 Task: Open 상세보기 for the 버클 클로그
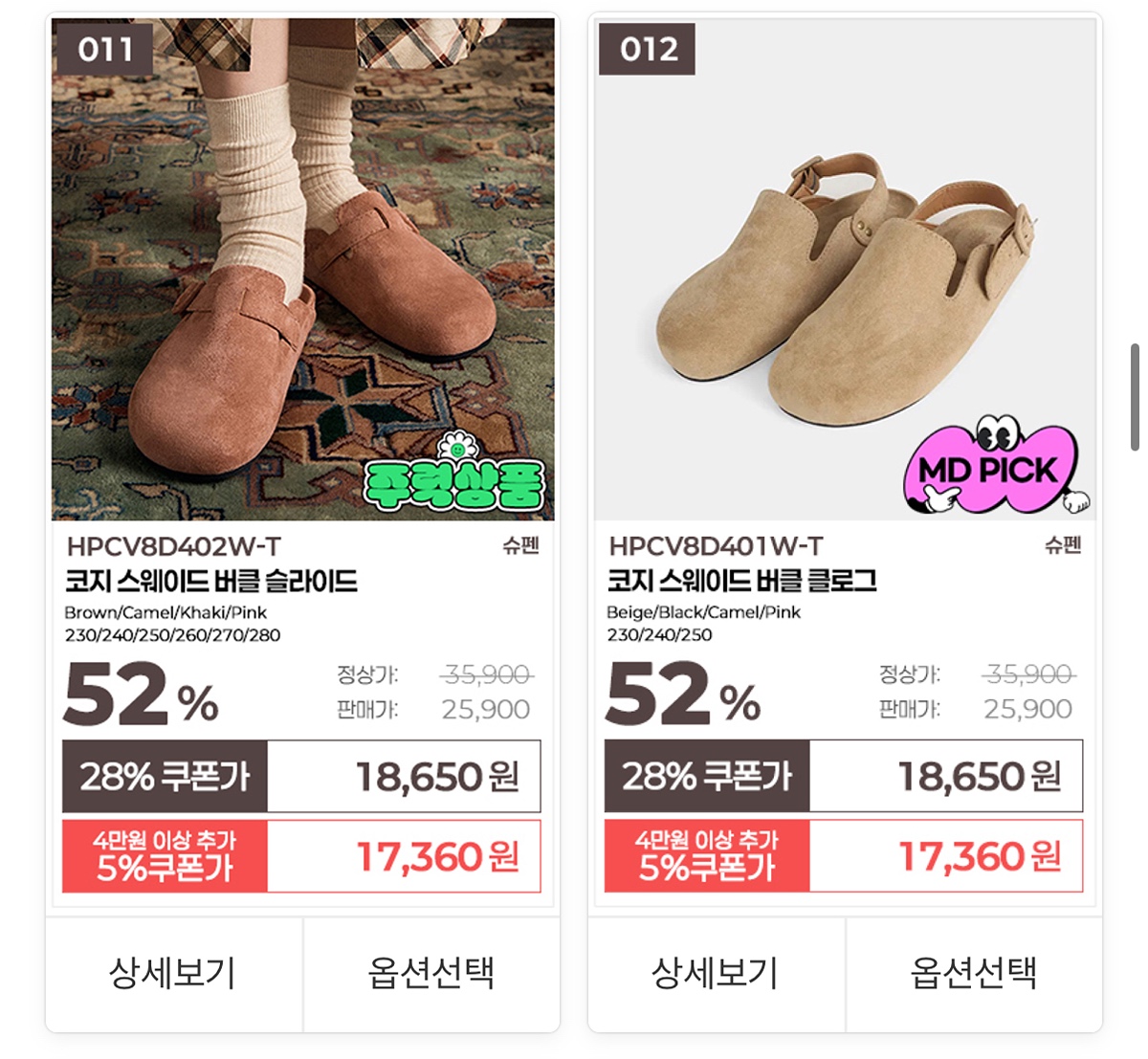[716, 974]
